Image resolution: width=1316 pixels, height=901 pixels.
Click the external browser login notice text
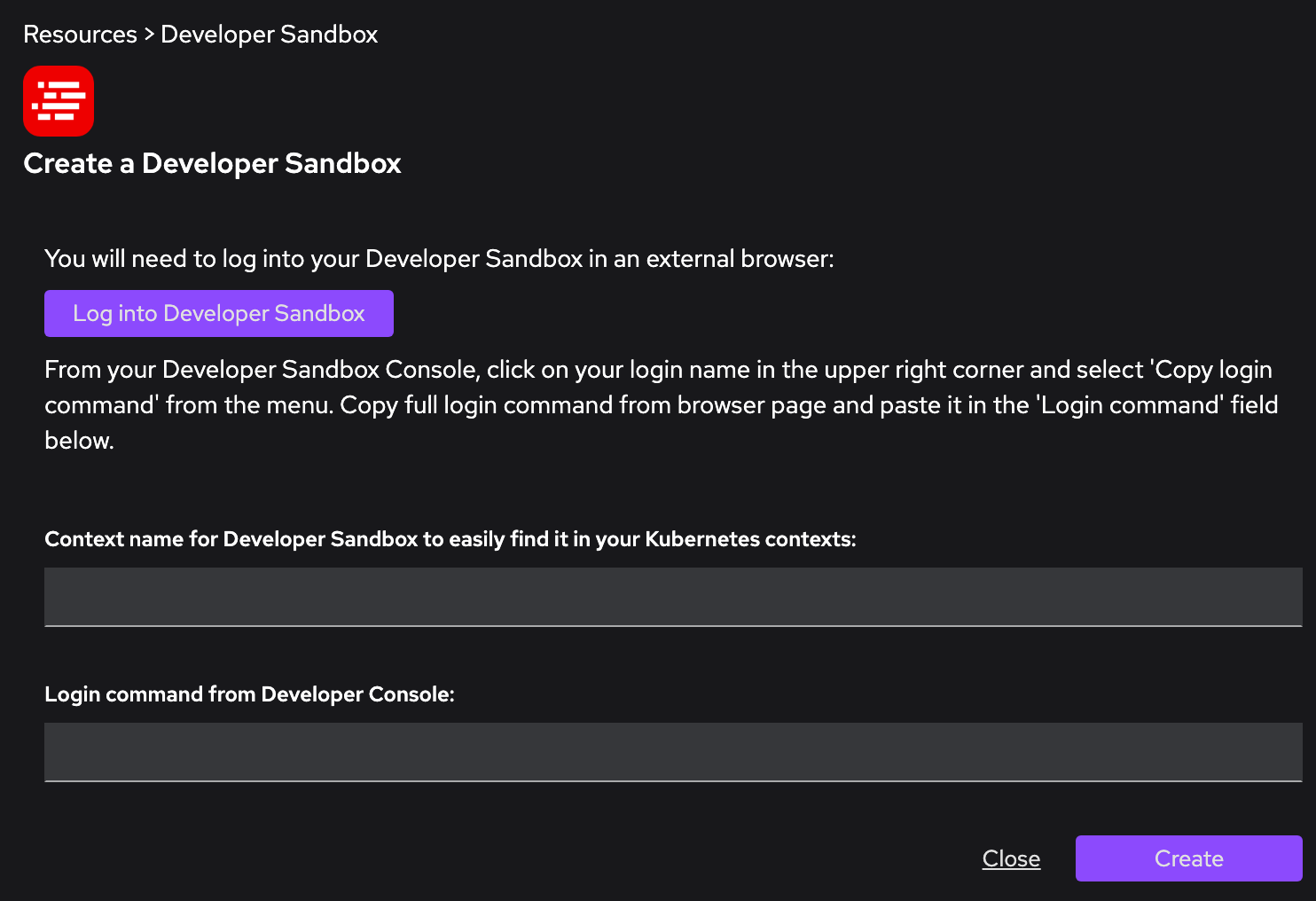point(439,259)
